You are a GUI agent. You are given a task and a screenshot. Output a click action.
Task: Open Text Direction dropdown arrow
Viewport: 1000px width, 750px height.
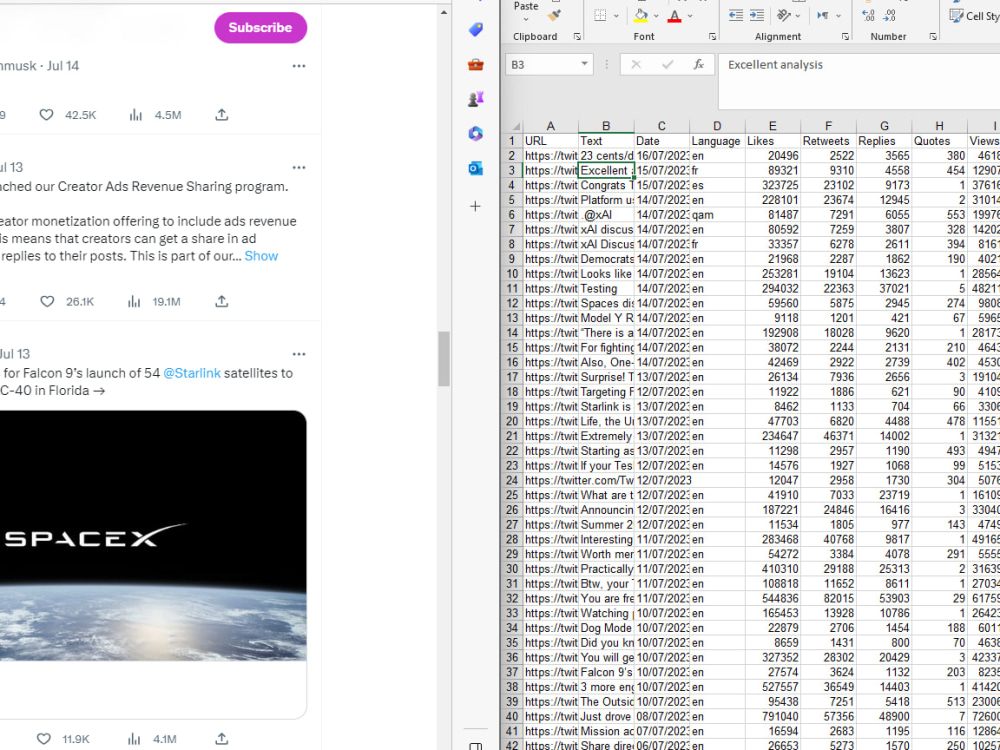[838, 16]
